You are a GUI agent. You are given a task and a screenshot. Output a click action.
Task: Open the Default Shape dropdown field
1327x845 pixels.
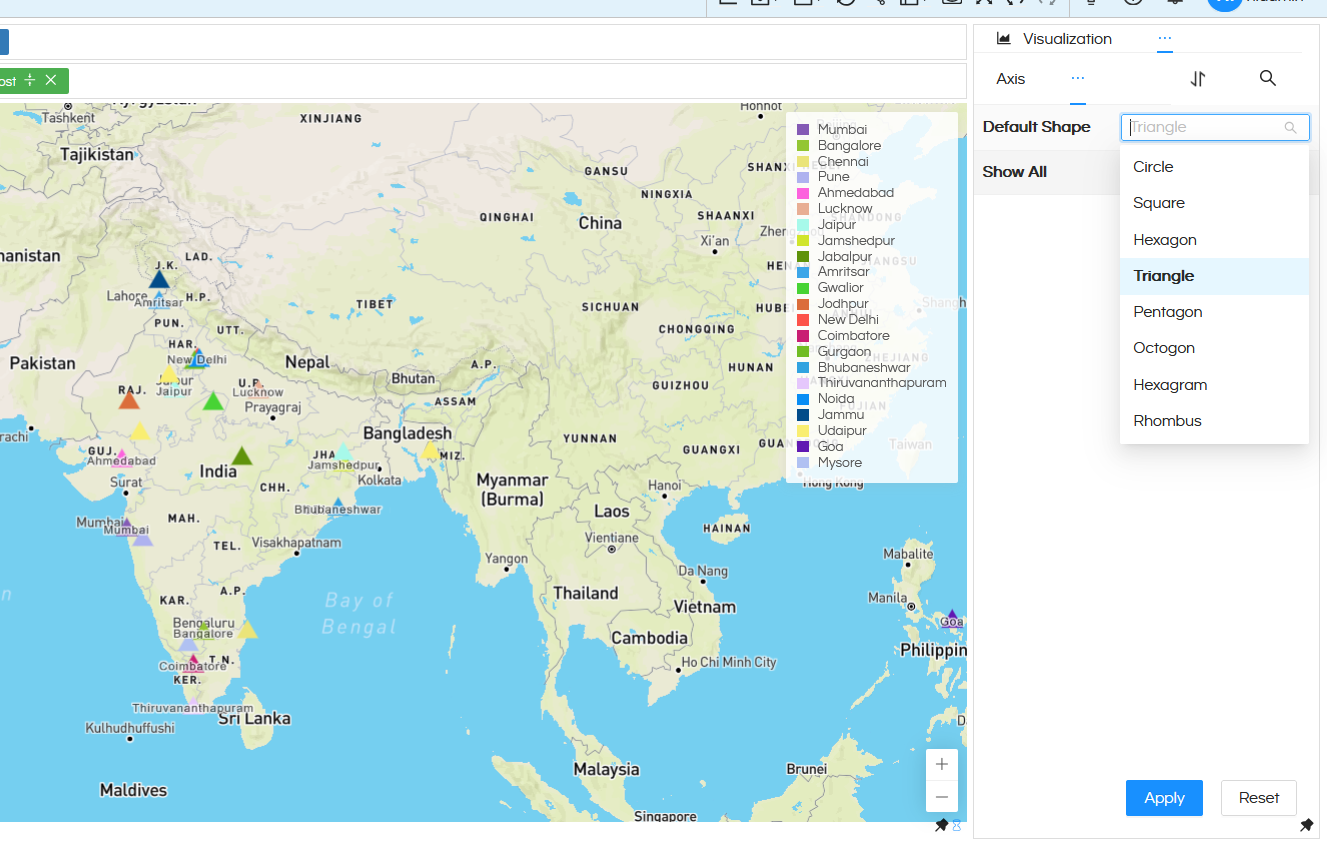1214,127
